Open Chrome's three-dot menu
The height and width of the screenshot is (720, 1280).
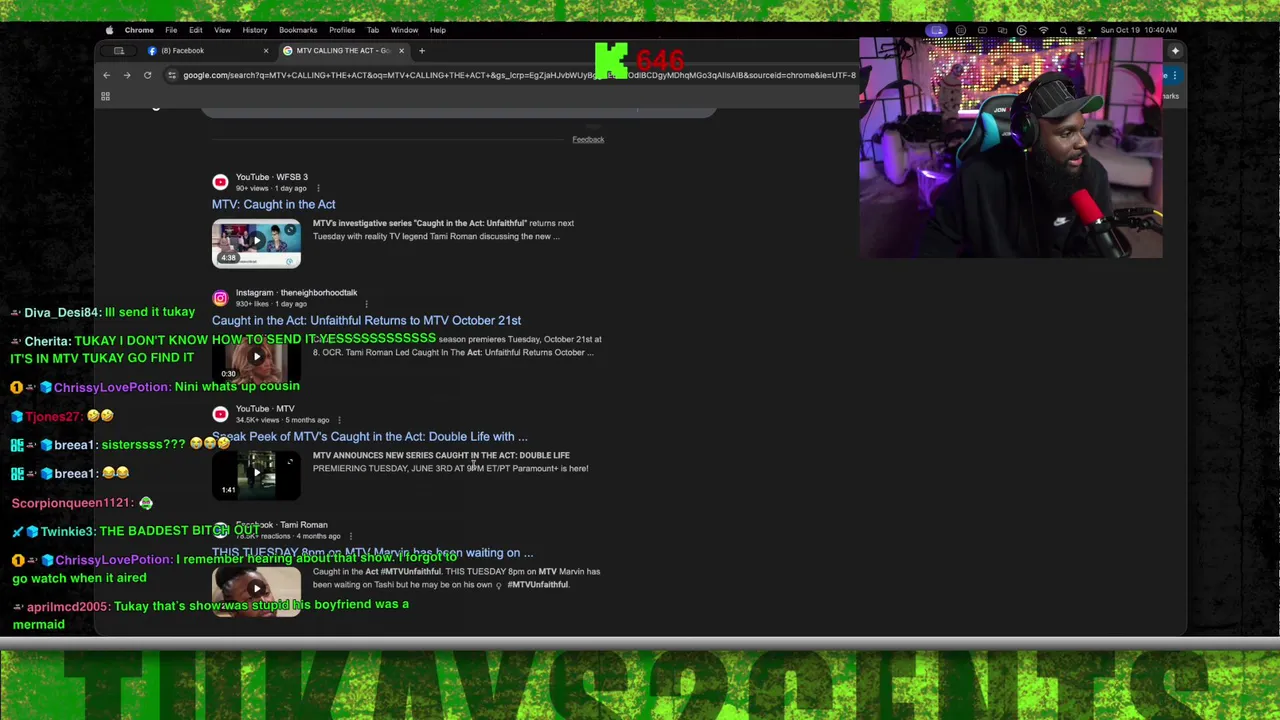(1175, 75)
